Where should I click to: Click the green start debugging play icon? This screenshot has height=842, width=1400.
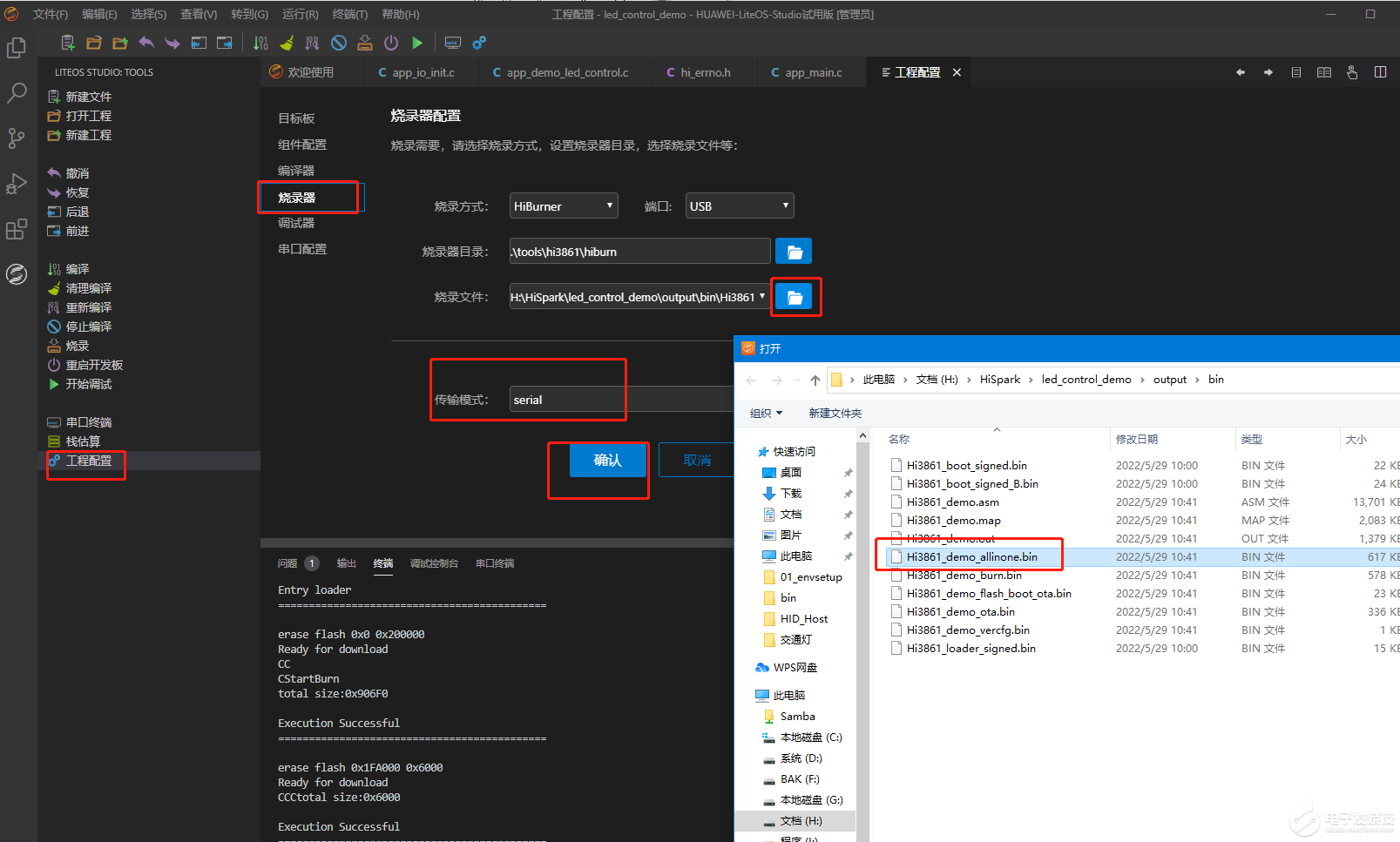417,43
